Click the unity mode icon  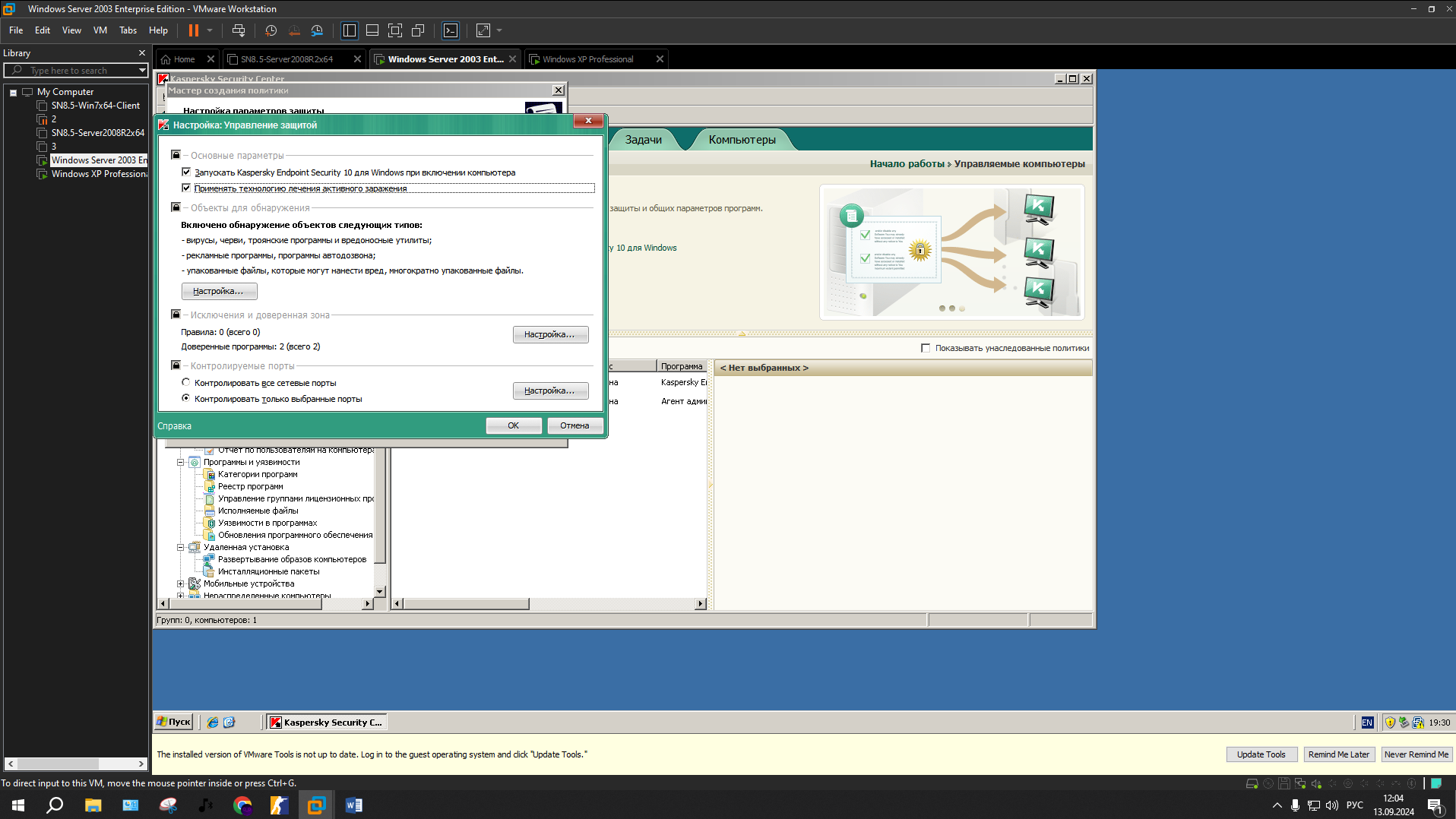(x=418, y=30)
